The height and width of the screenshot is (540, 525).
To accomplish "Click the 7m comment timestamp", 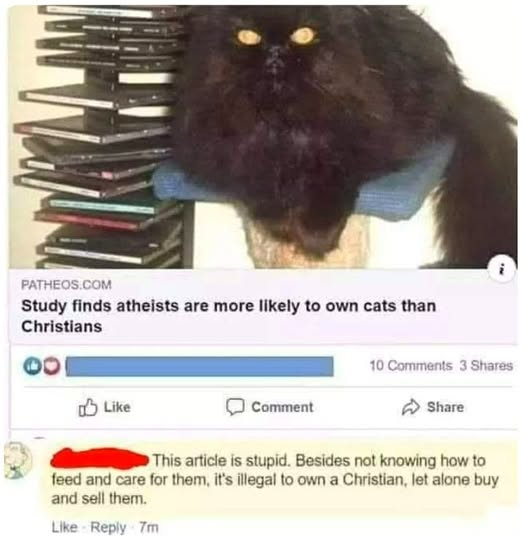I will coord(148,527).
